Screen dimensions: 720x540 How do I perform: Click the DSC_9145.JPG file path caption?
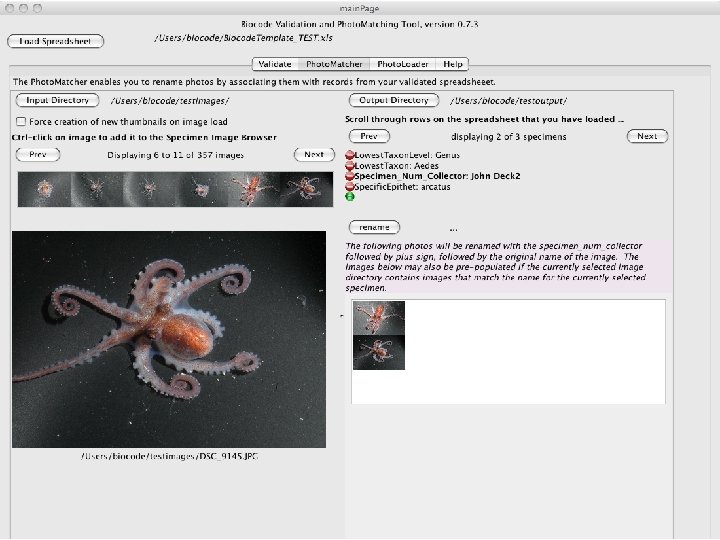pyautogui.click(x=169, y=456)
